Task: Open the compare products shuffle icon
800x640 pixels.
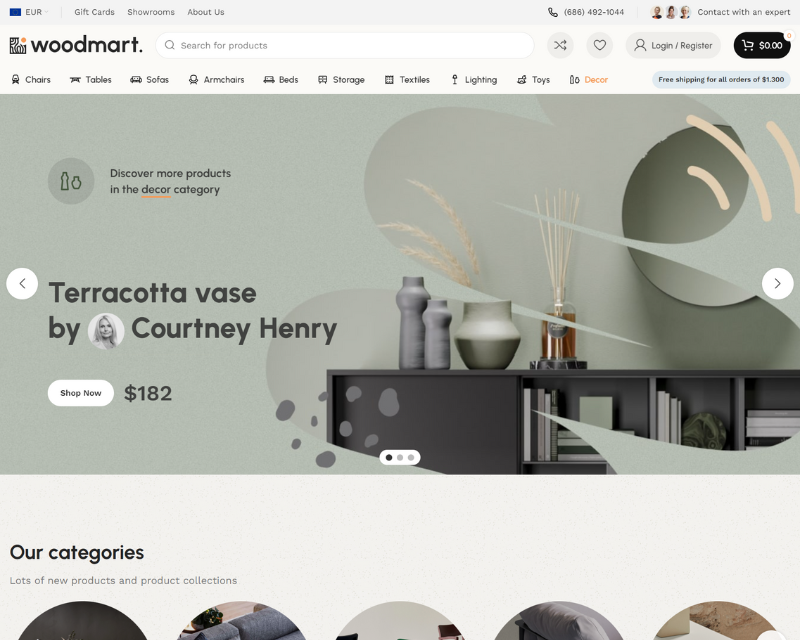Action: (x=560, y=45)
